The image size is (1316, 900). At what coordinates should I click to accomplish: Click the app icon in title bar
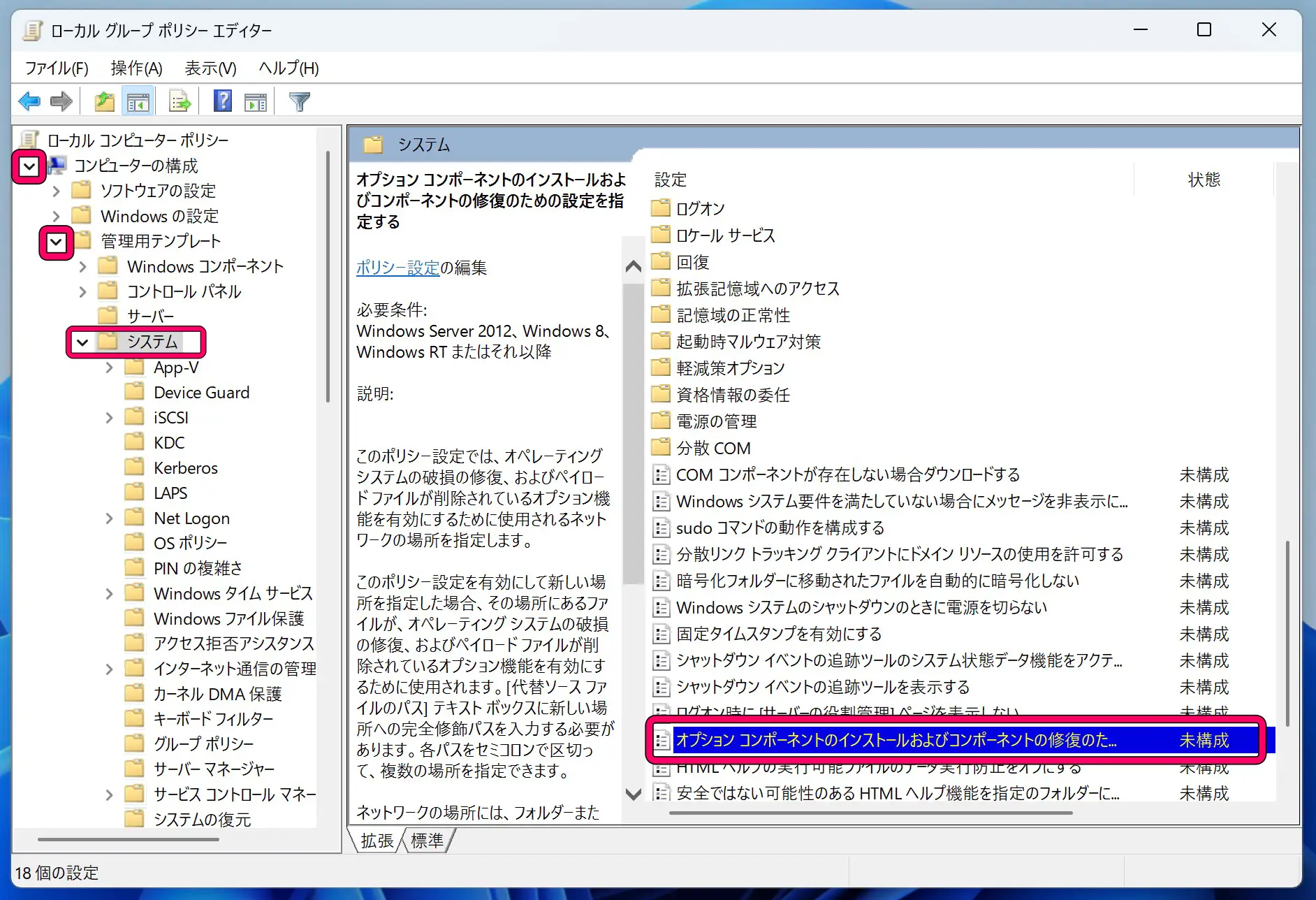(x=32, y=30)
